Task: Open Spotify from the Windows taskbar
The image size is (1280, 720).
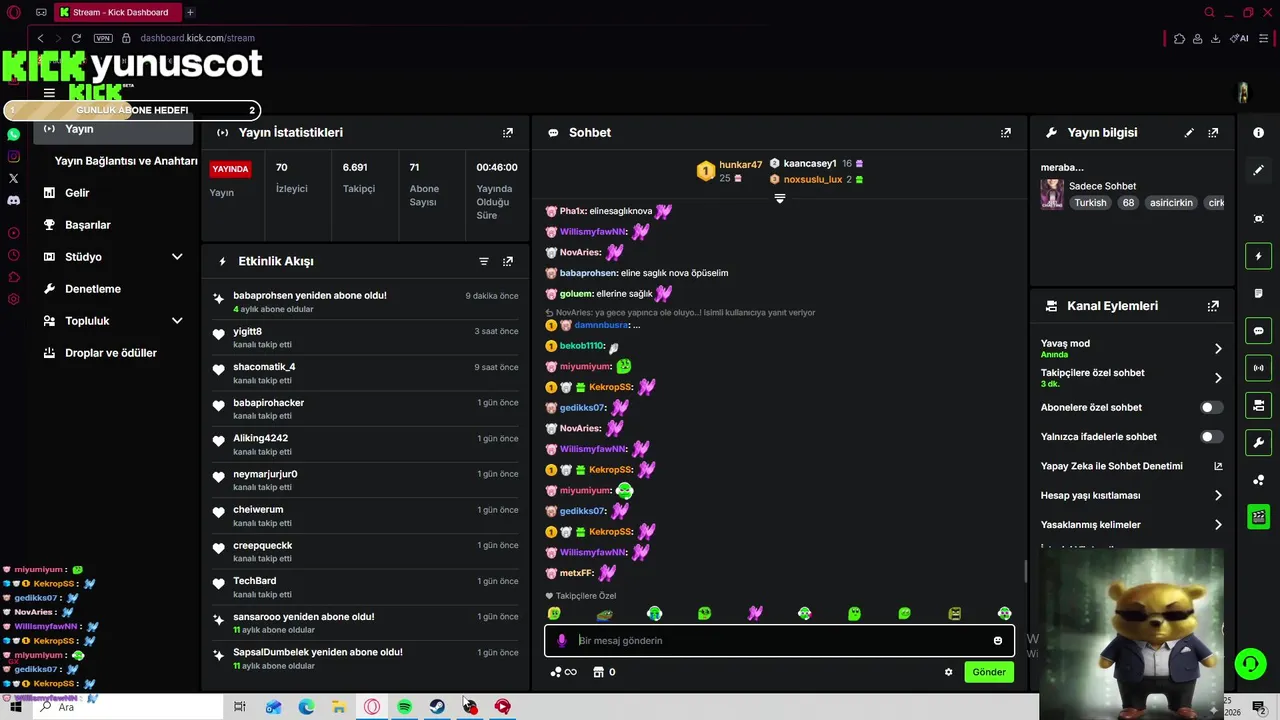Action: coord(405,707)
